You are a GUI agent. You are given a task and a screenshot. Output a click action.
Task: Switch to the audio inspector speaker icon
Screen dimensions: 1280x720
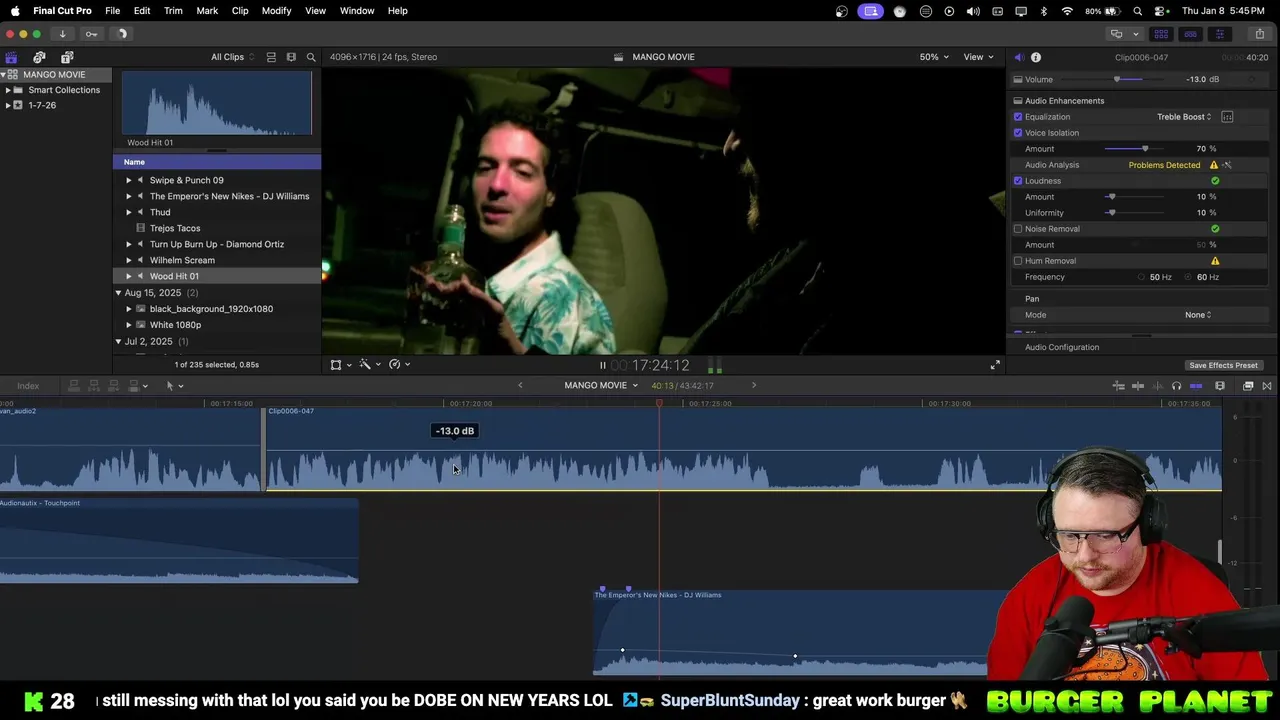point(1018,57)
